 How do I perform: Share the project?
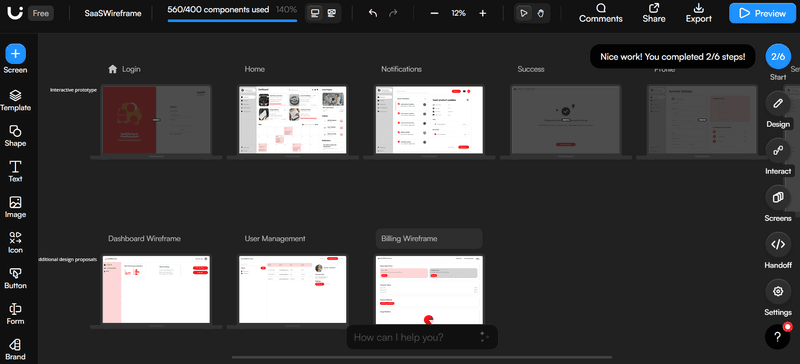pyautogui.click(x=654, y=13)
